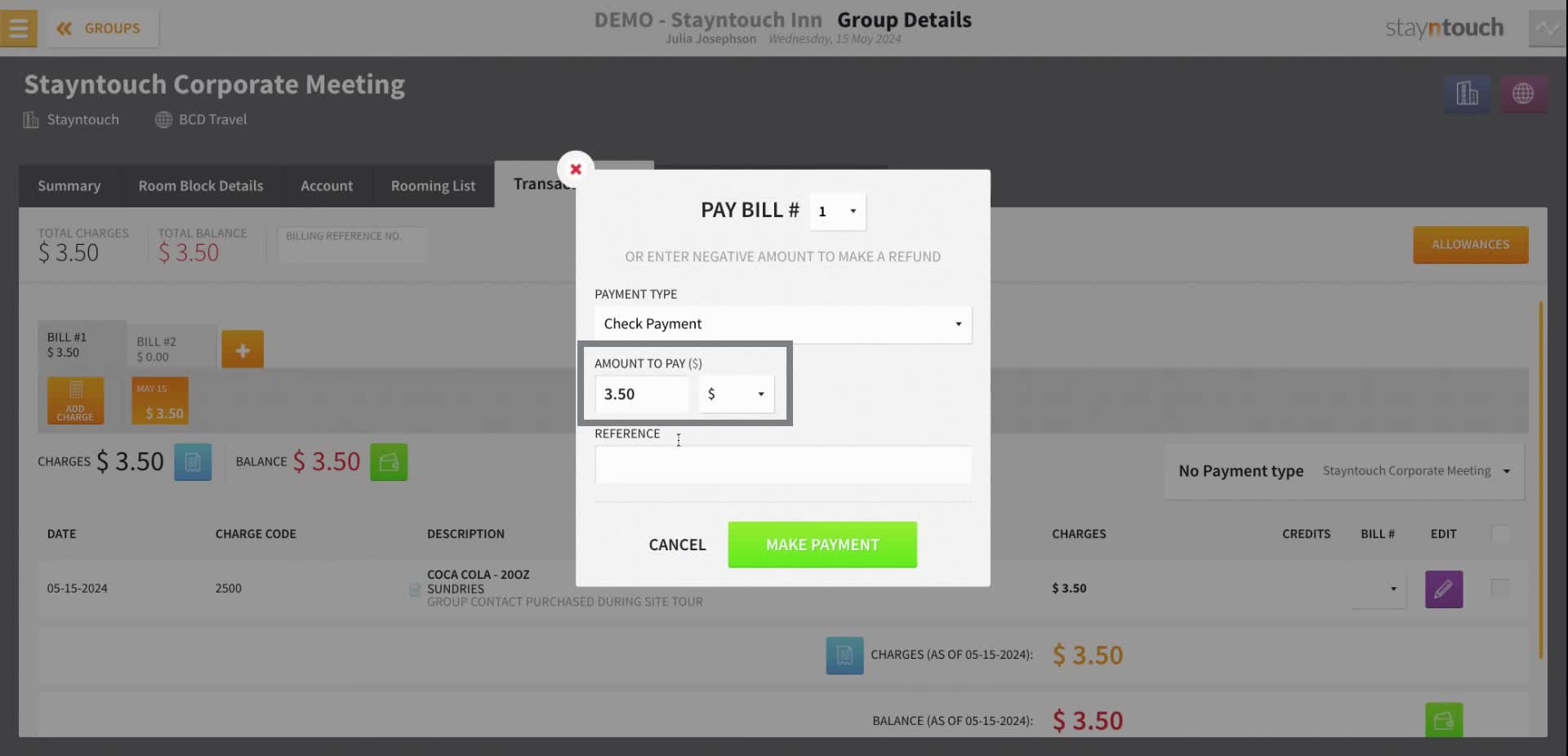Click the activity graph icon in top right
Image resolution: width=1568 pixels, height=756 pixels.
click(x=1547, y=29)
